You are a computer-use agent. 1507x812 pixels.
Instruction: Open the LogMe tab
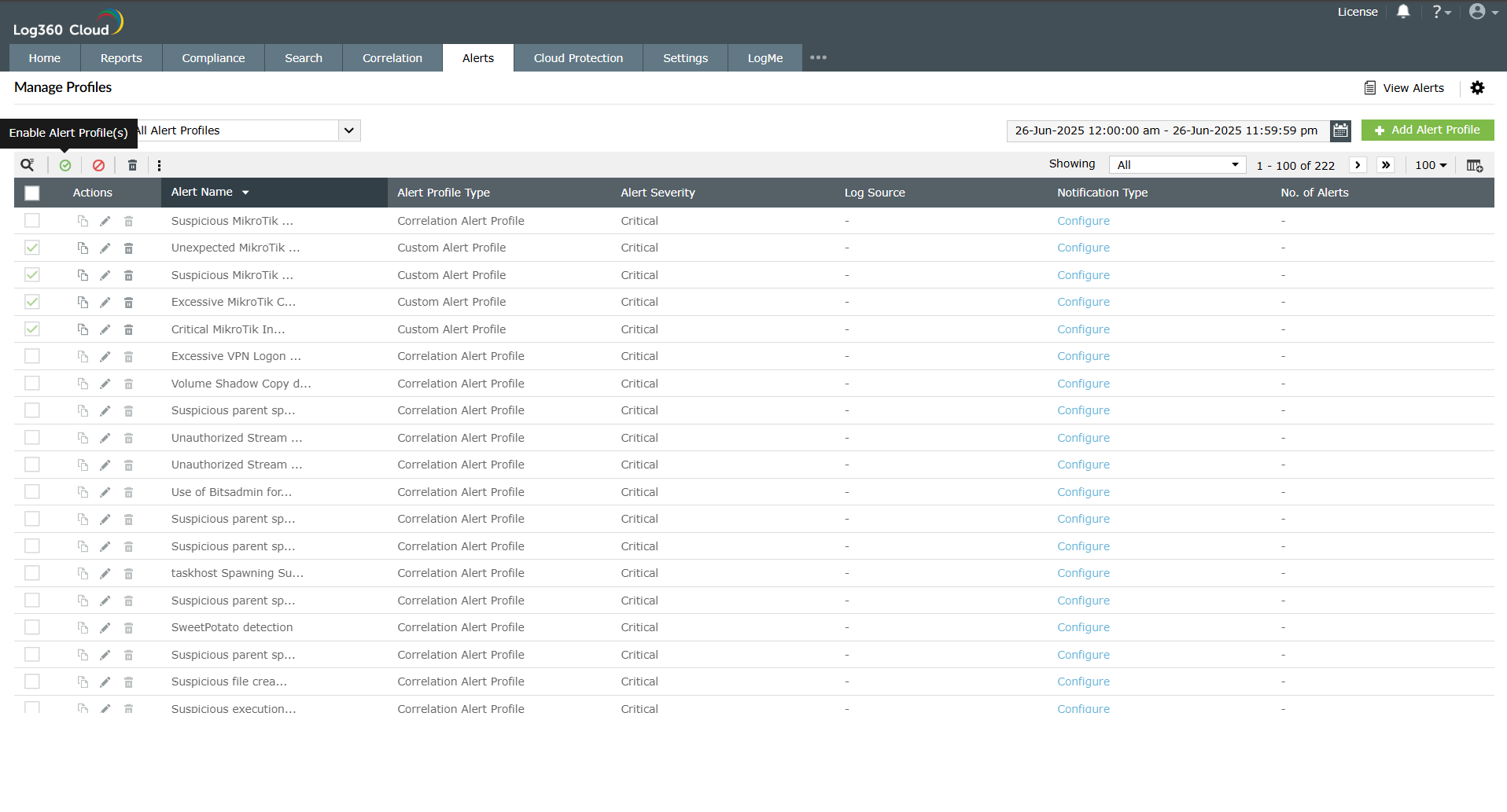pos(765,58)
